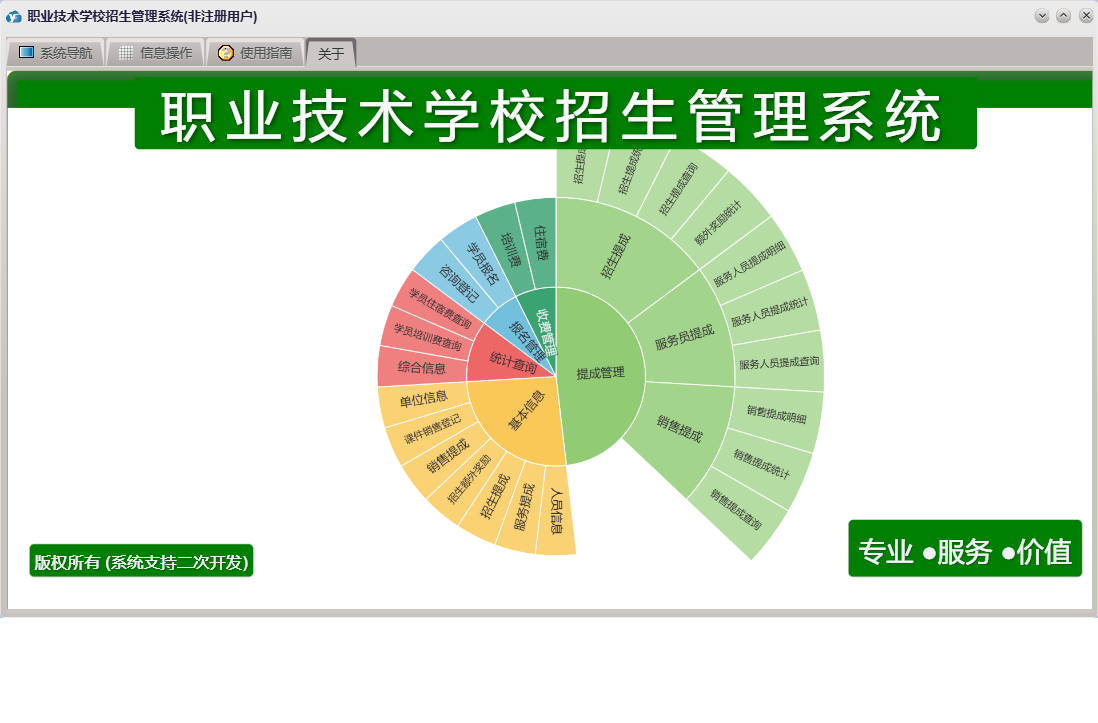Open 额外奖励统计 segment
The height and width of the screenshot is (723, 1098).
click(717, 223)
